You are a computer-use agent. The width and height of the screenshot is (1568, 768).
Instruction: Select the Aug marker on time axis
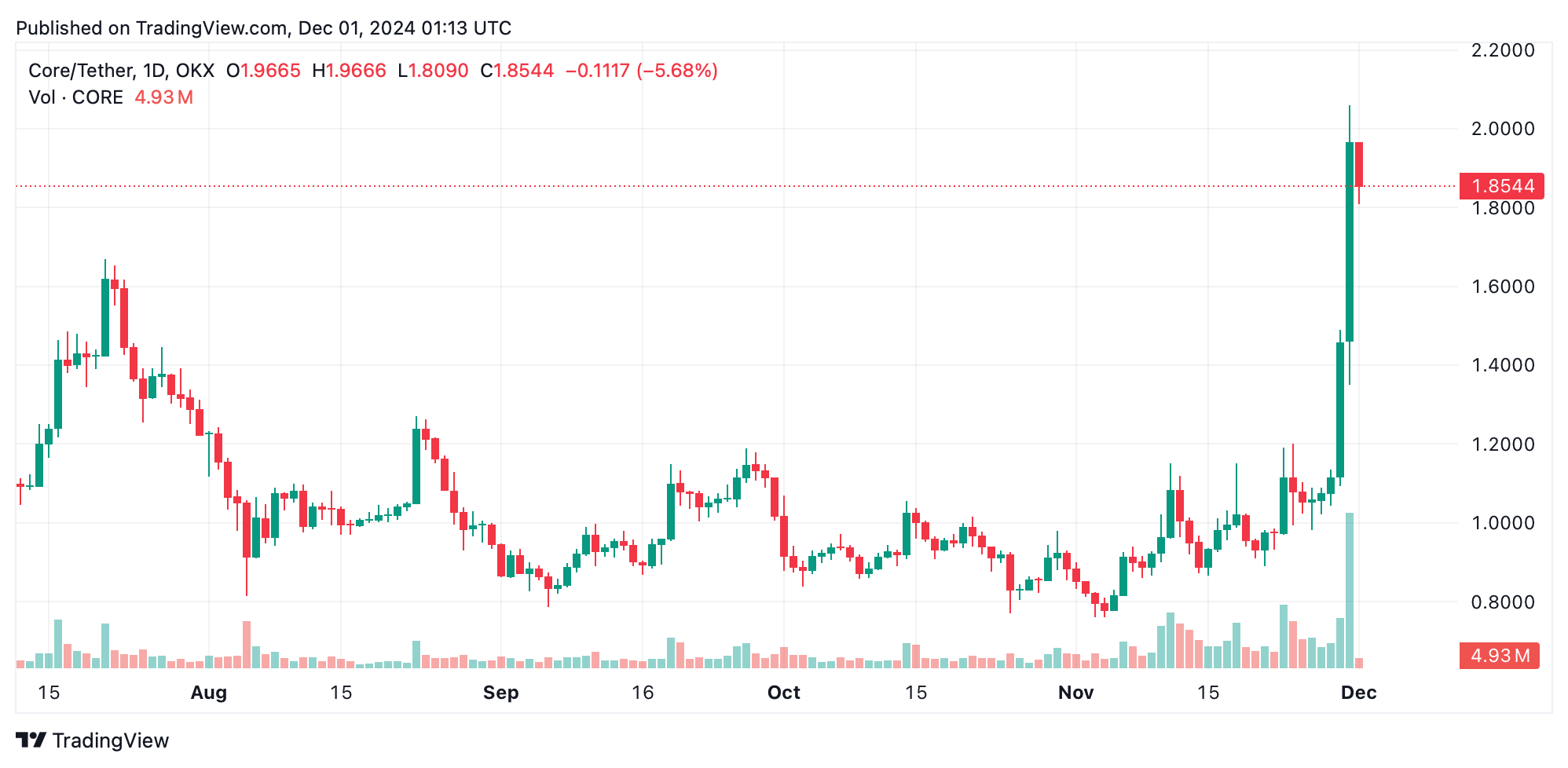(x=209, y=693)
